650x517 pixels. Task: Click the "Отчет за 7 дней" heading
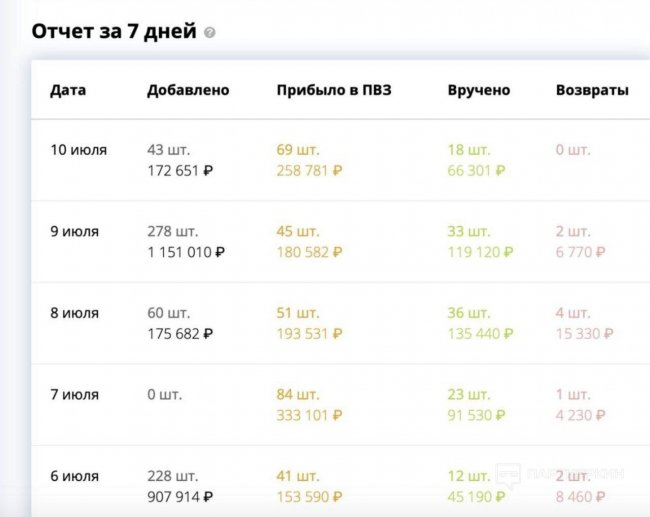pos(114,31)
